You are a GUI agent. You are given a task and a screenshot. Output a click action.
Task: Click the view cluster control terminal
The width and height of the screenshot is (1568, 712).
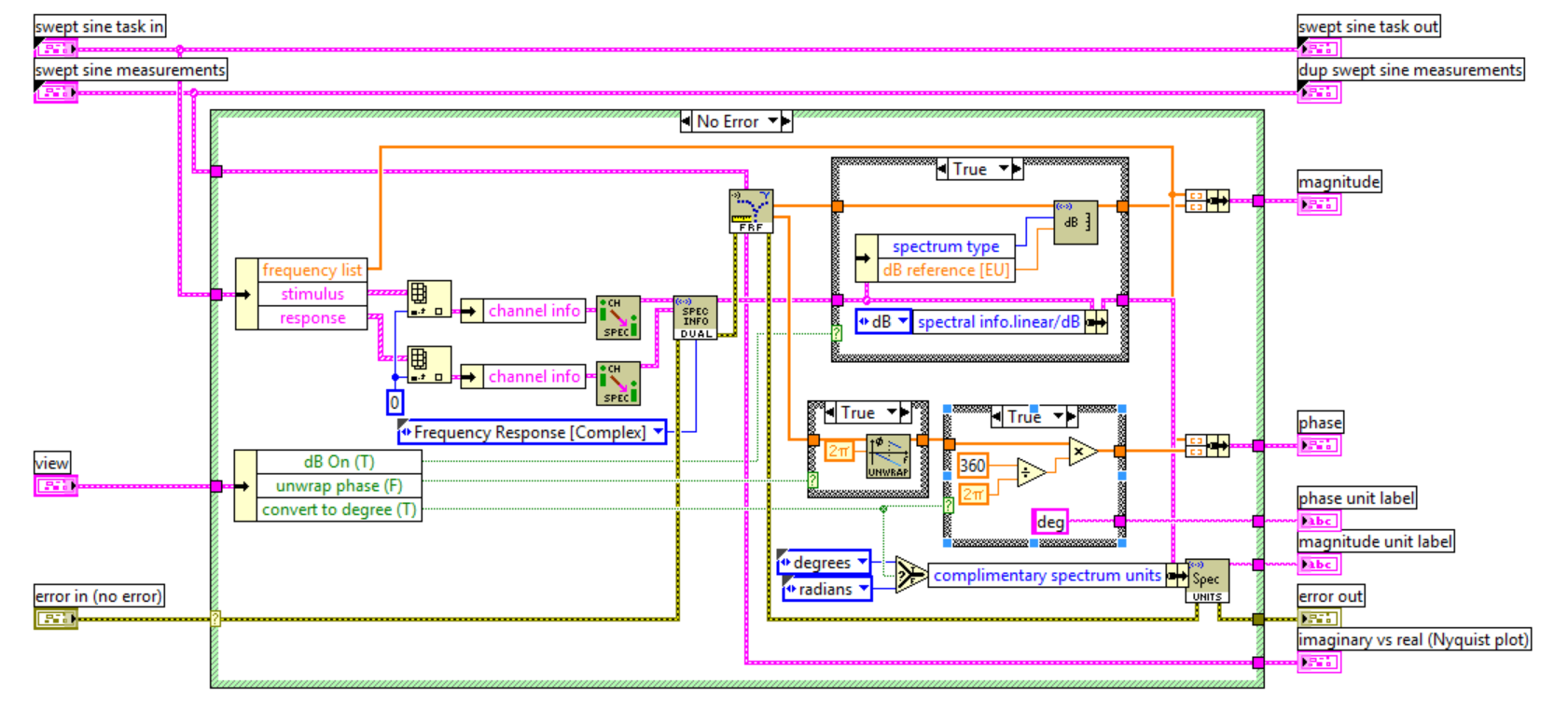(x=55, y=485)
